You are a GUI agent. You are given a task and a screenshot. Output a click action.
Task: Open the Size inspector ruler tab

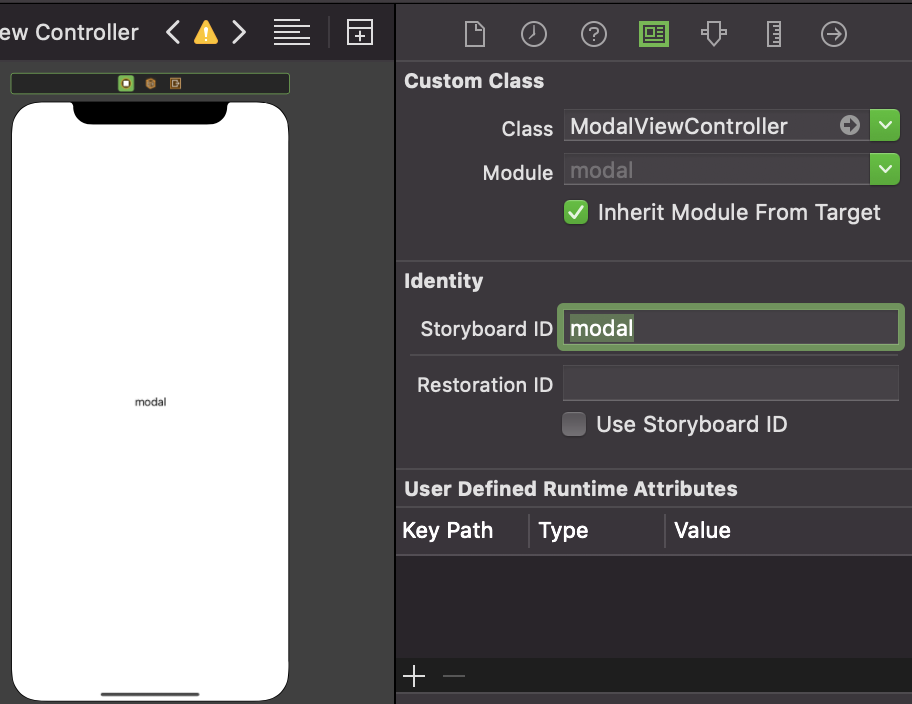[774, 34]
